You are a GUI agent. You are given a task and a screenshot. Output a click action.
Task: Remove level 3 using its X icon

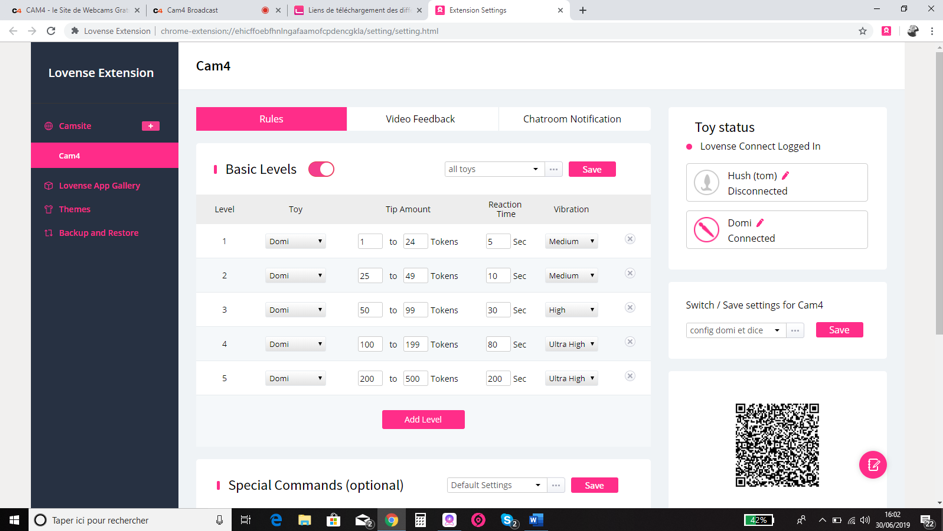[630, 308]
